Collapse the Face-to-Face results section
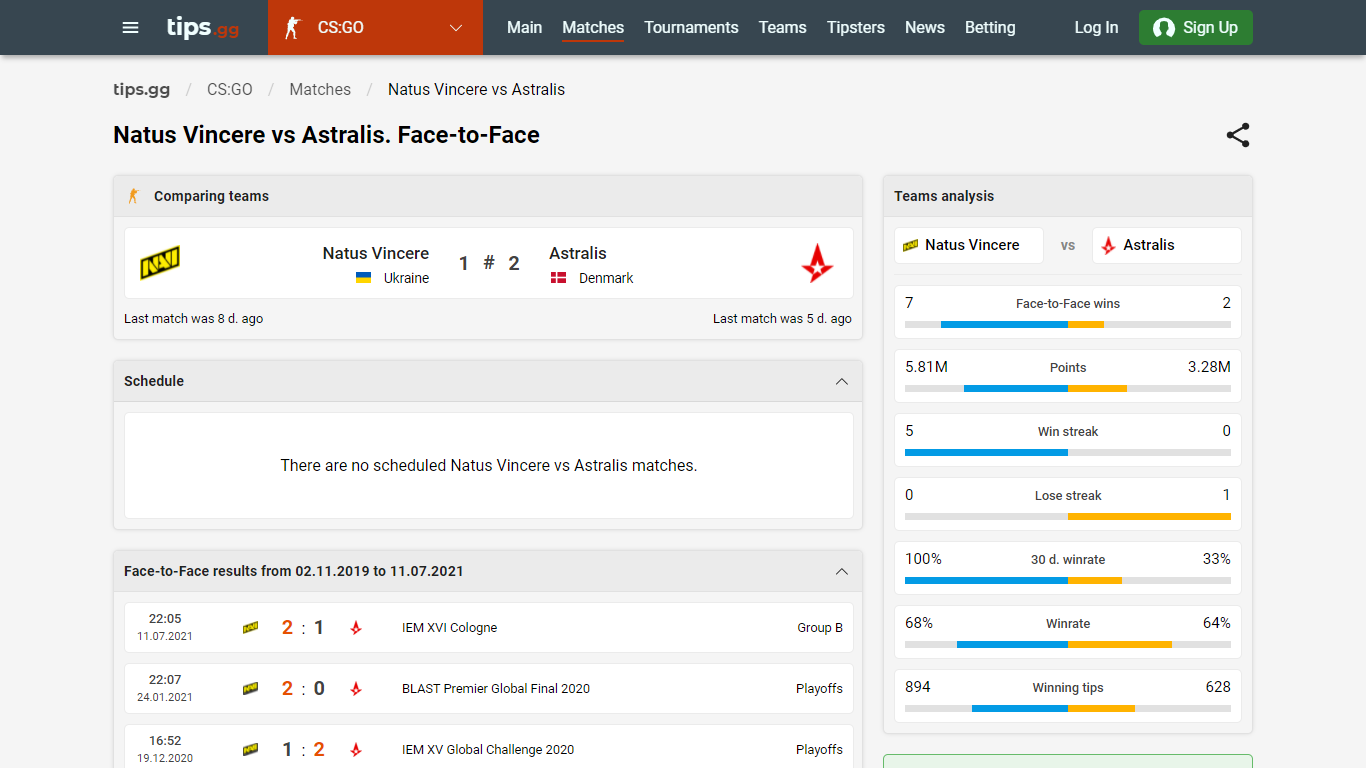The image size is (1366, 768). (x=842, y=571)
